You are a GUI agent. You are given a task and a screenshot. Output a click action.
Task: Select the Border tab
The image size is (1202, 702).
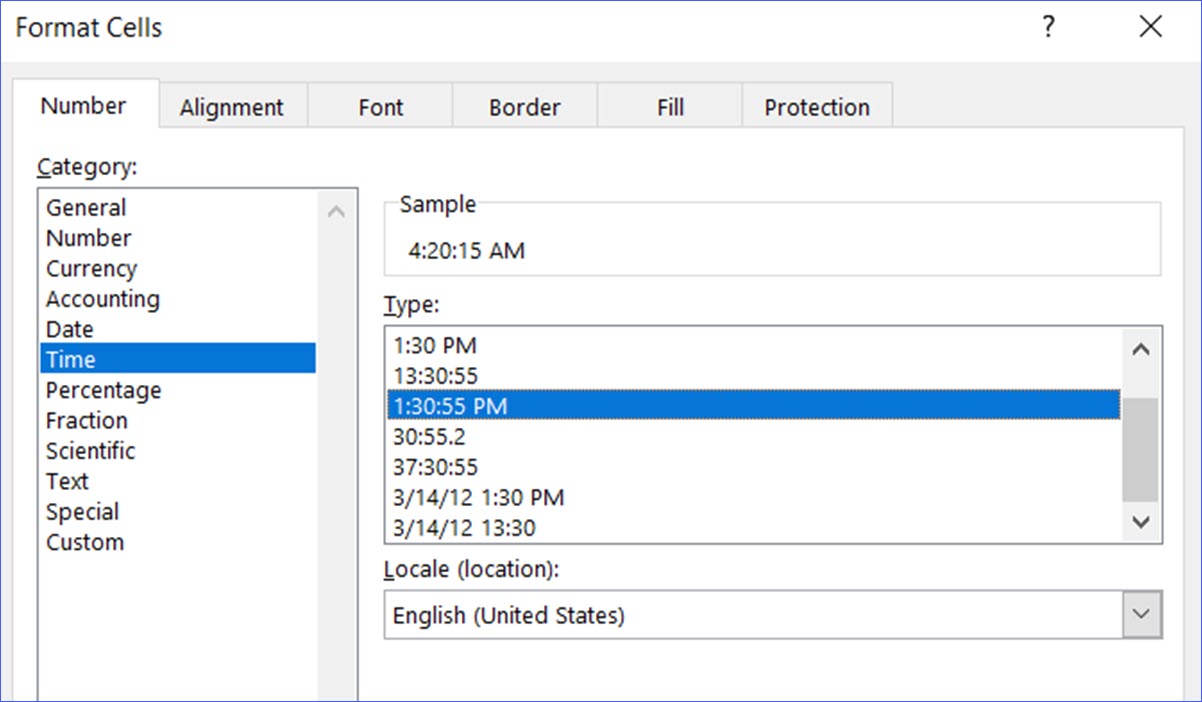pyautogui.click(x=524, y=106)
